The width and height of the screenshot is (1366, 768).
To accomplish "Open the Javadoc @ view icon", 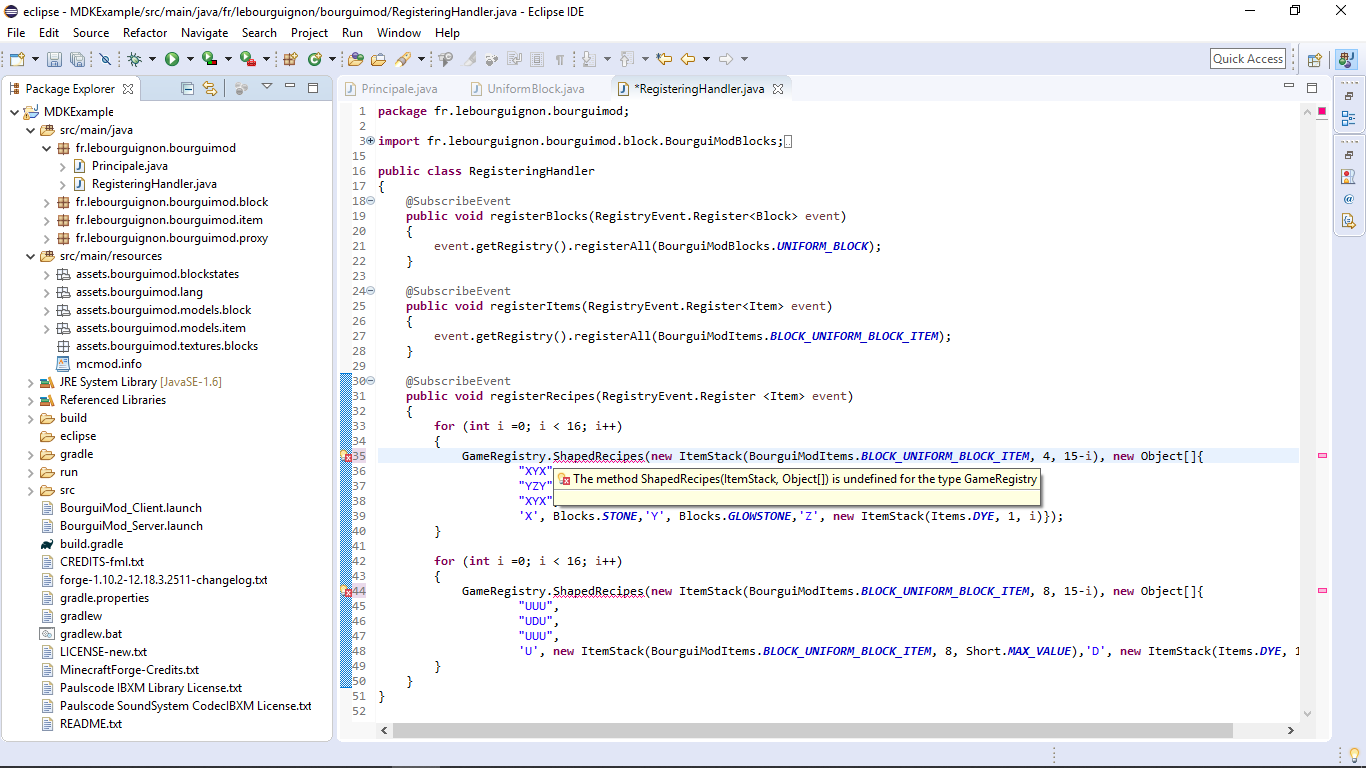I will [x=1348, y=199].
